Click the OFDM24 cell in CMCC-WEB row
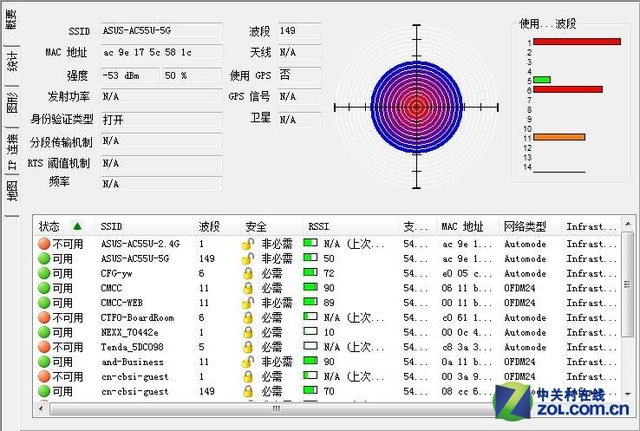640x431 pixels. tap(520, 303)
